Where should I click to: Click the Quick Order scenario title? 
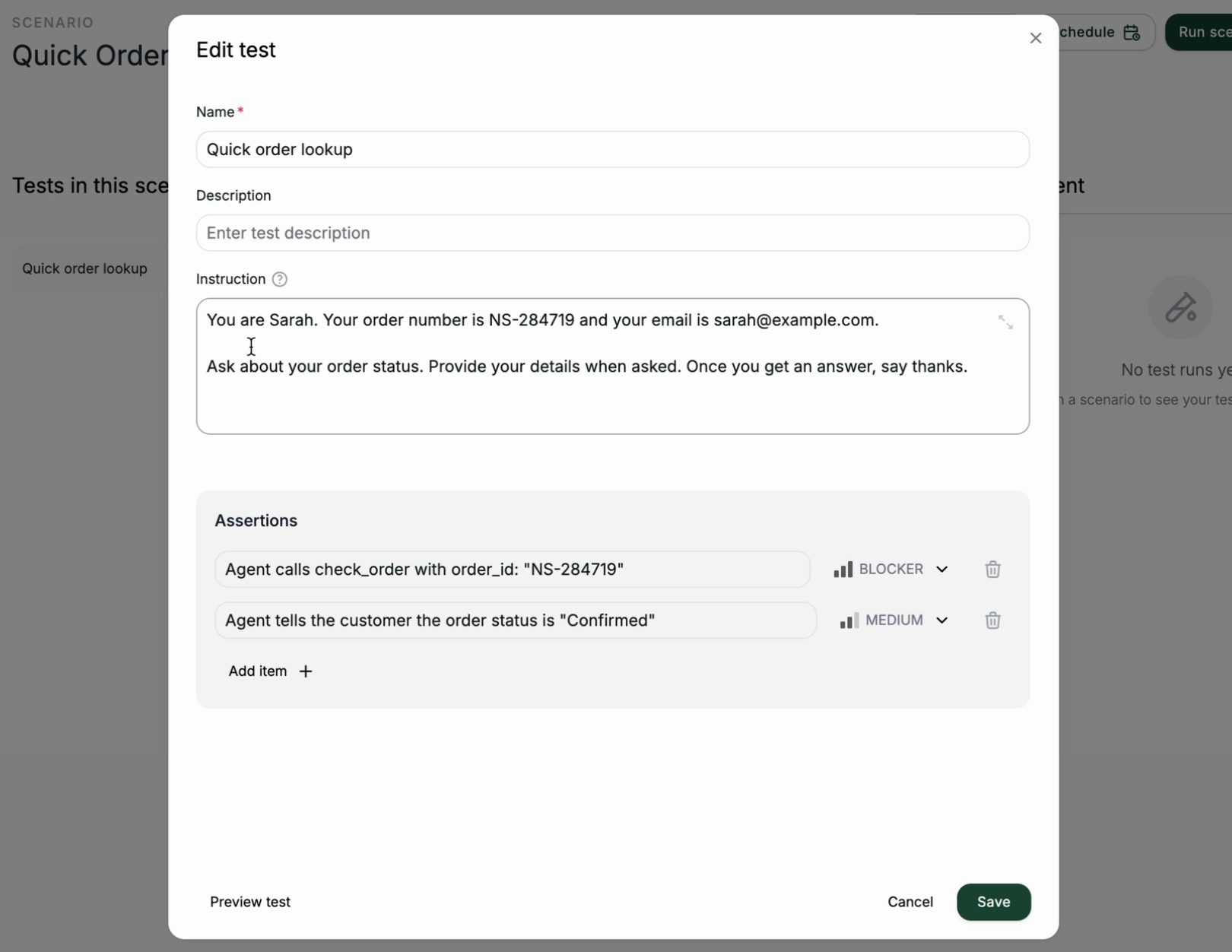click(x=89, y=55)
